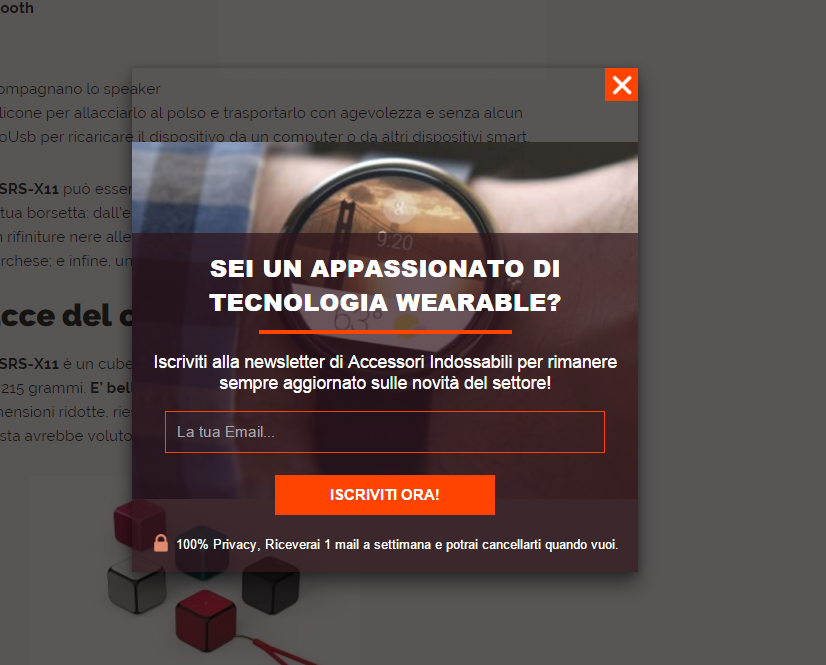Image resolution: width=826 pixels, height=665 pixels.
Task: Close the newsletter popup with the X
Action: [621, 85]
